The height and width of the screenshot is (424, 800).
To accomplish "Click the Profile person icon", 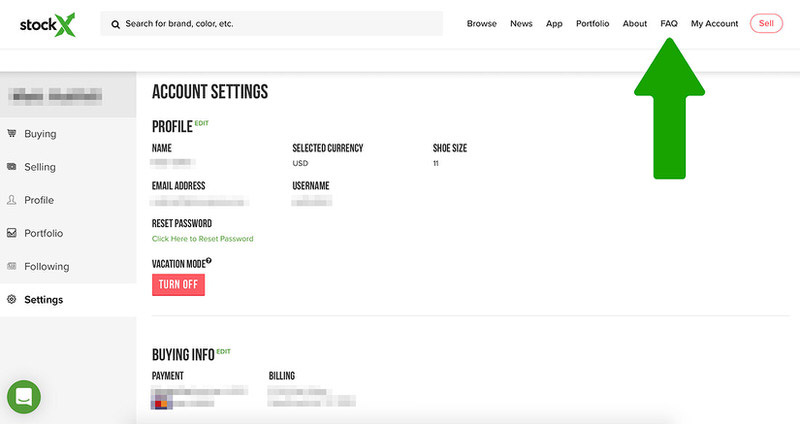I will pos(12,200).
